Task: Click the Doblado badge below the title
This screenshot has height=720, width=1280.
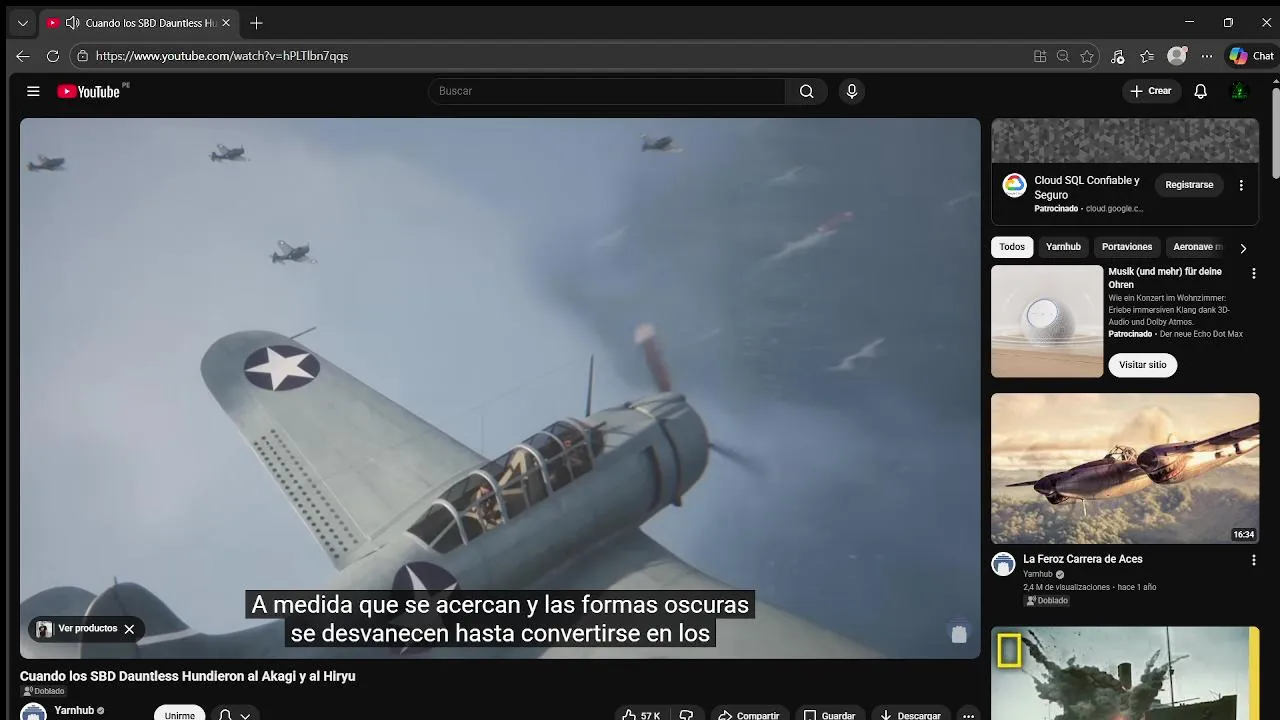Action: (44, 691)
